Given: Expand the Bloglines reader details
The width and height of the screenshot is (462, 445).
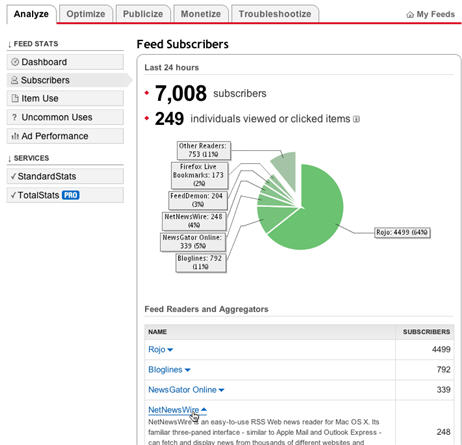Looking at the screenshot, I should tap(169, 370).
